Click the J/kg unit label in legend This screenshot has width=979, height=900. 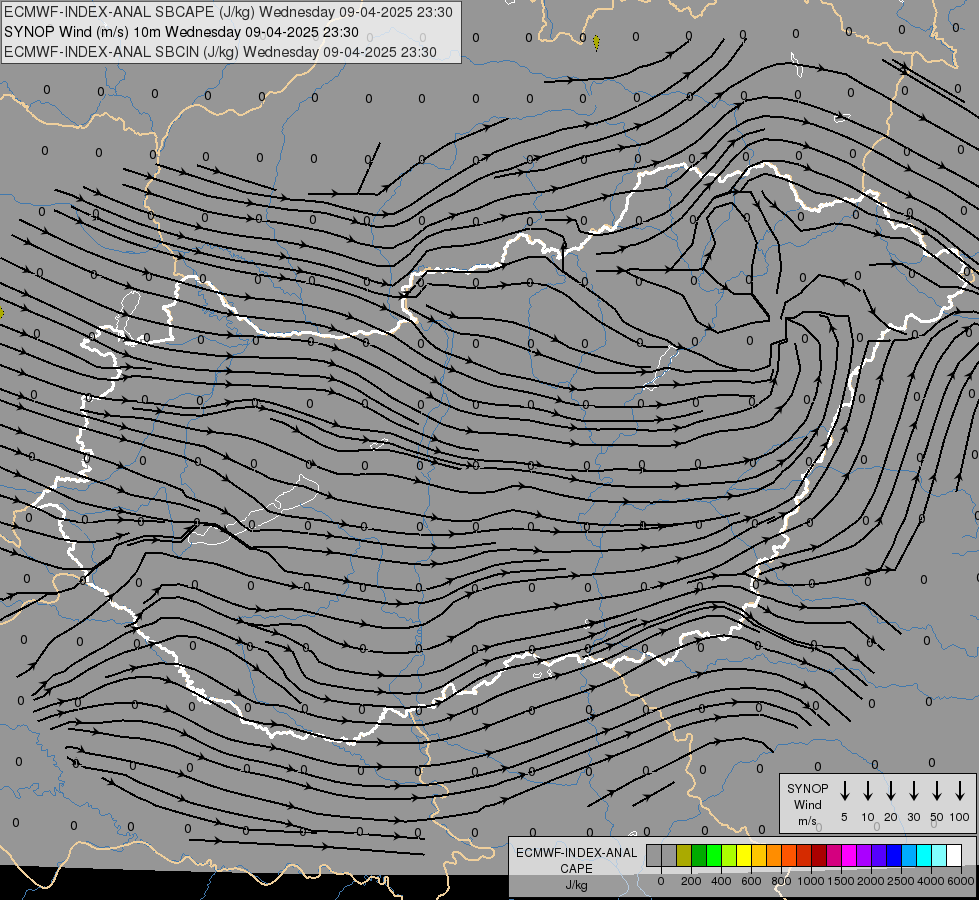pyautogui.click(x=576, y=885)
